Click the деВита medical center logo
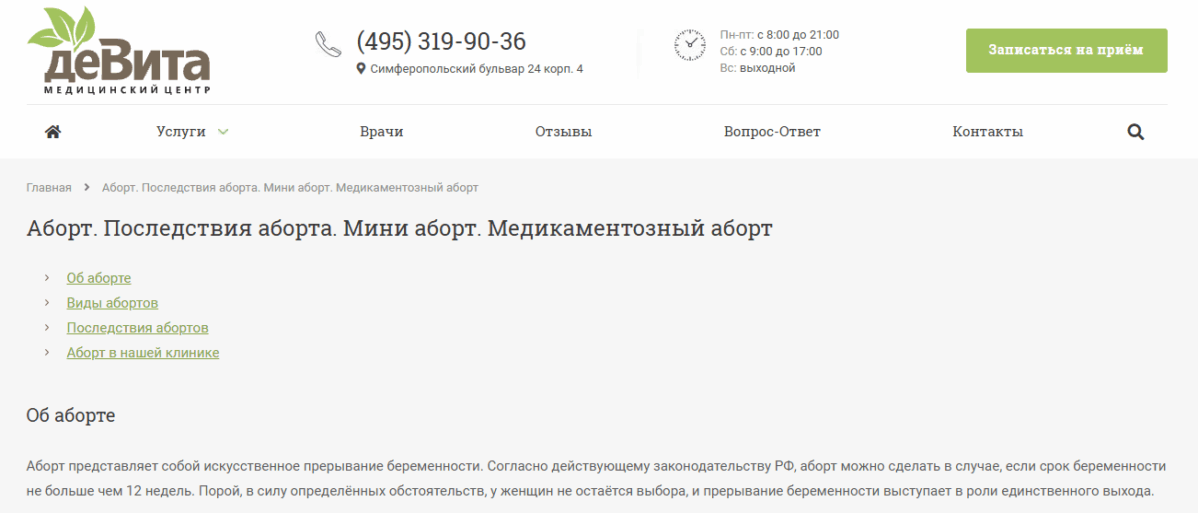 118,51
